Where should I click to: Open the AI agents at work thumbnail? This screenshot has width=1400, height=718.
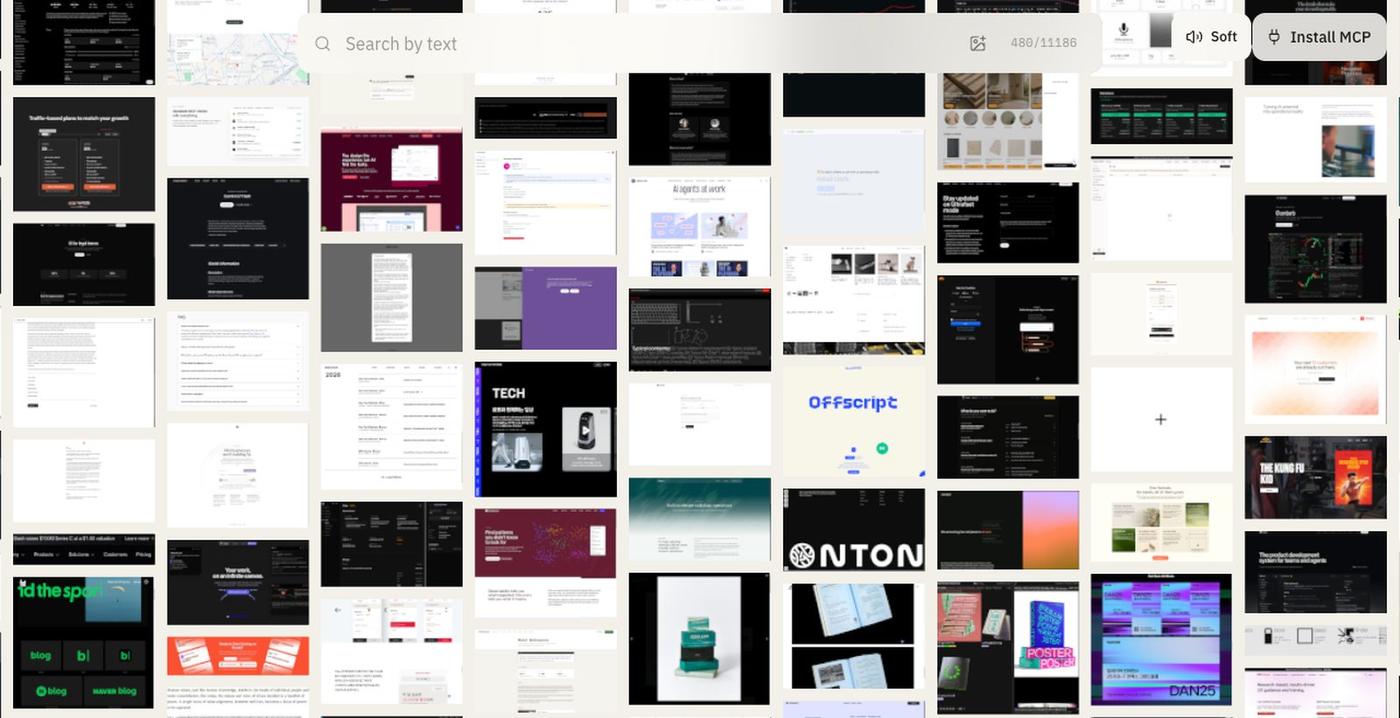click(700, 227)
